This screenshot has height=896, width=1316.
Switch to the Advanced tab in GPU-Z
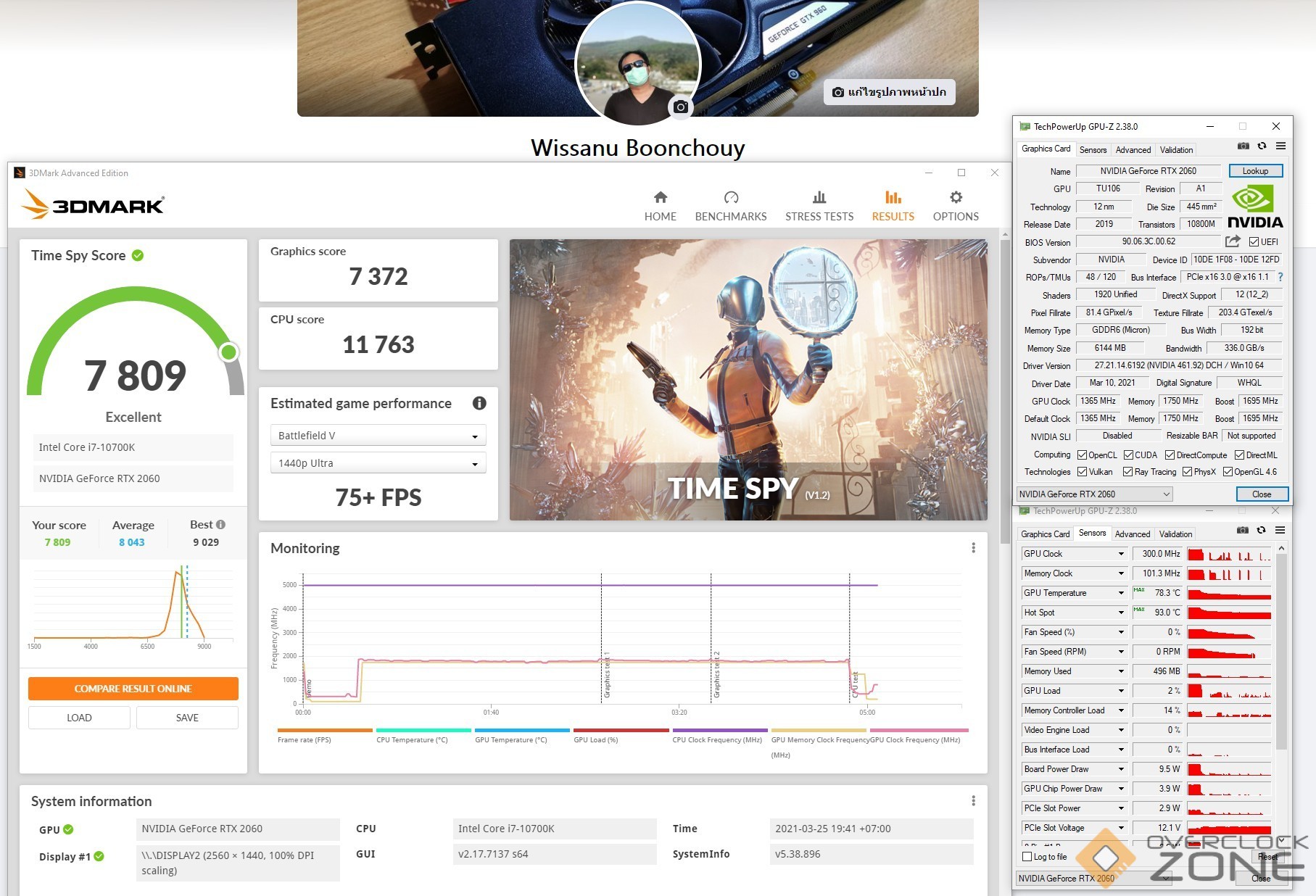[x=1133, y=150]
